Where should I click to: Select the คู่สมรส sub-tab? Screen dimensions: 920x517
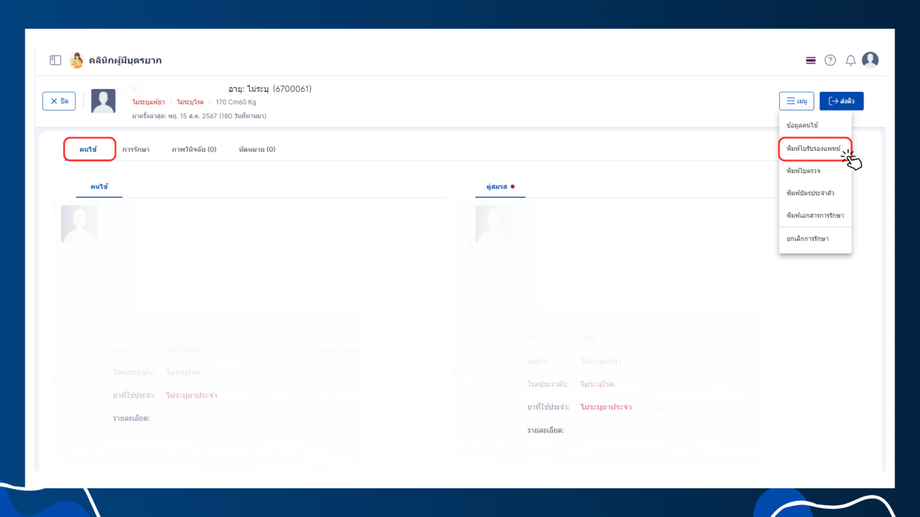[500, 187]
